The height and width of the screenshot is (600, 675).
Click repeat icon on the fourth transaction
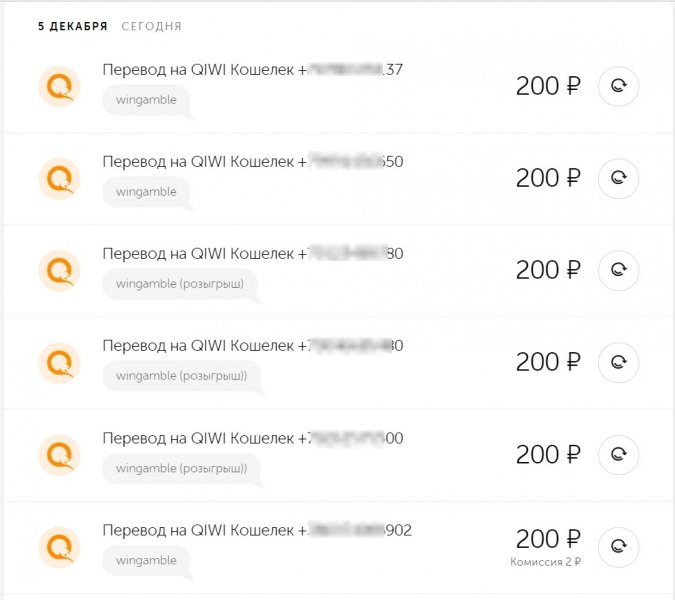[x=618, y=362]
